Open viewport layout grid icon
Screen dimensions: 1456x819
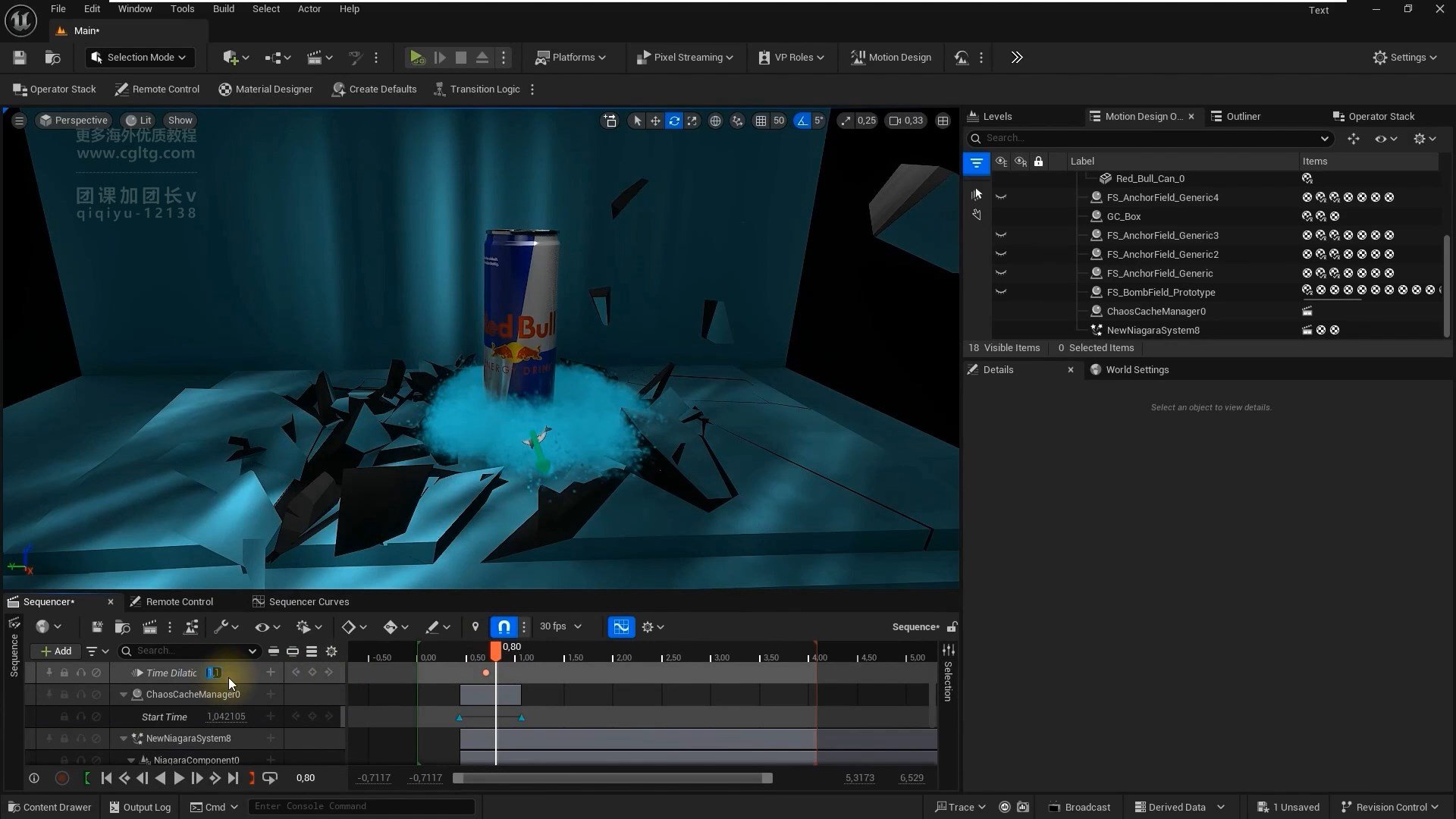tap(943, 121)
